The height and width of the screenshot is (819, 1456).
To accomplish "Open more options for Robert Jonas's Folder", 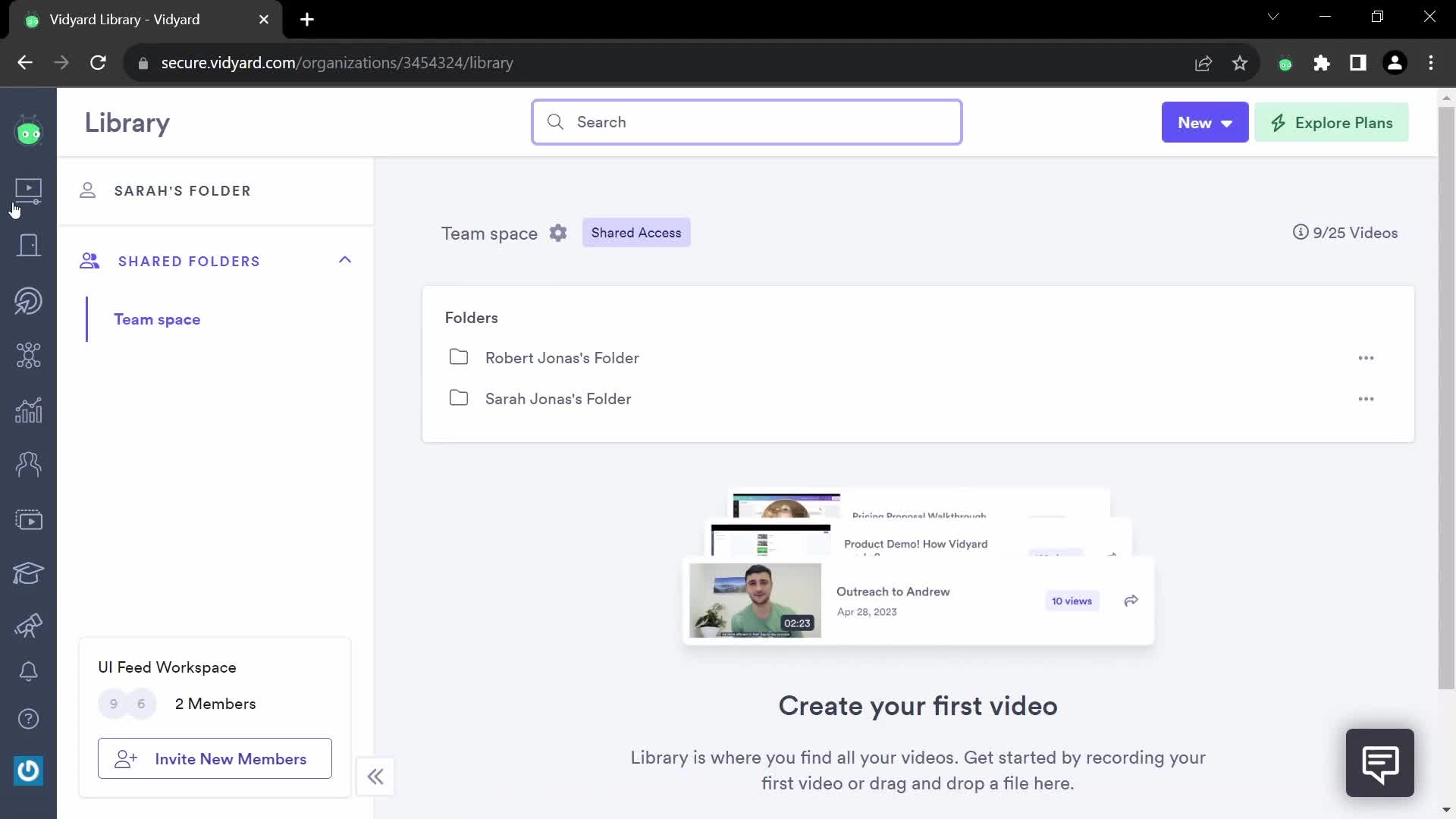I will [x=1366, y=358].
